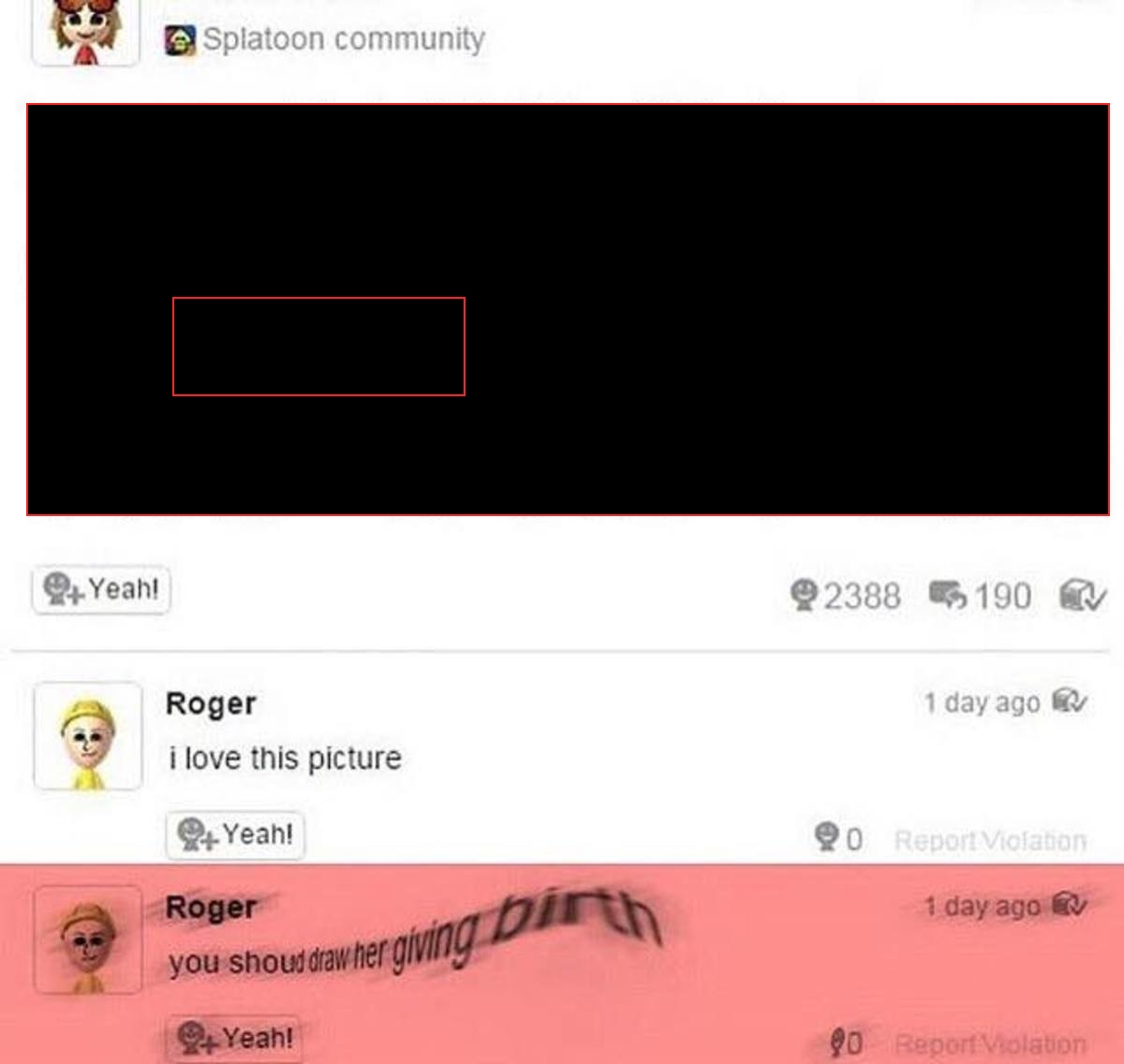The height and width of the screenshot is (1064, 1124).
Task: Yeah! the 'giving birth' comment
Action: 235,1038
